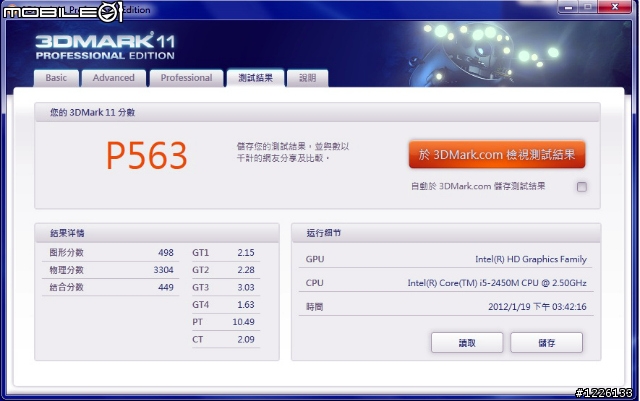
Task: Click the Intel(R) HD Graphics Family text
Action: [531, 259]
